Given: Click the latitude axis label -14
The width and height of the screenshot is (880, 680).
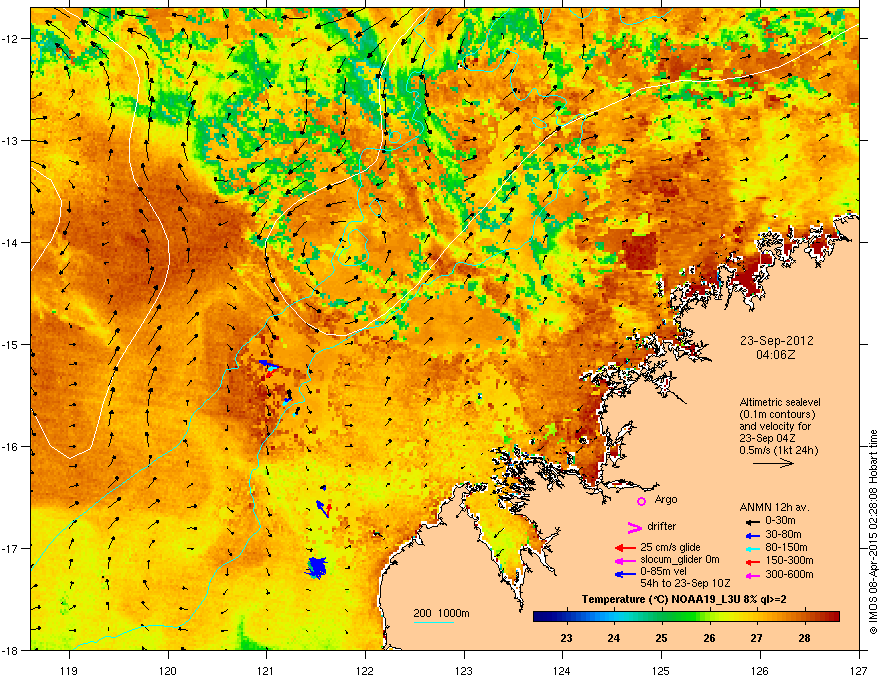Looking at the screenshot, I should click(11, 242).
